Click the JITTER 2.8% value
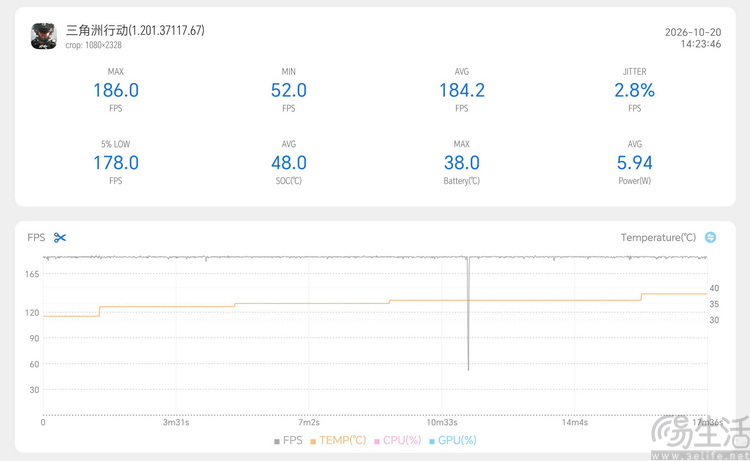Image resolution: width=750 pixels, height=461 pixels. point(634,90)
